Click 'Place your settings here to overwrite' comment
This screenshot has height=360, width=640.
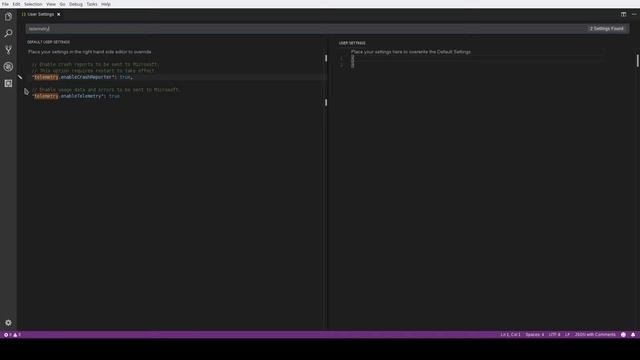pyautogui.click(x=411, y=52)
